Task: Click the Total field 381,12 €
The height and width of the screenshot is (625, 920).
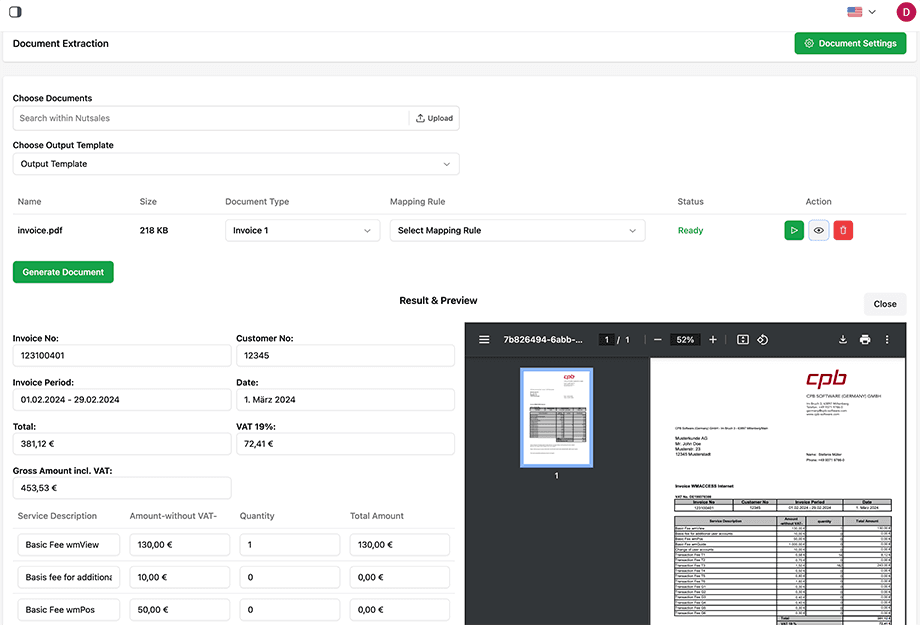Action: pos(122,444)
